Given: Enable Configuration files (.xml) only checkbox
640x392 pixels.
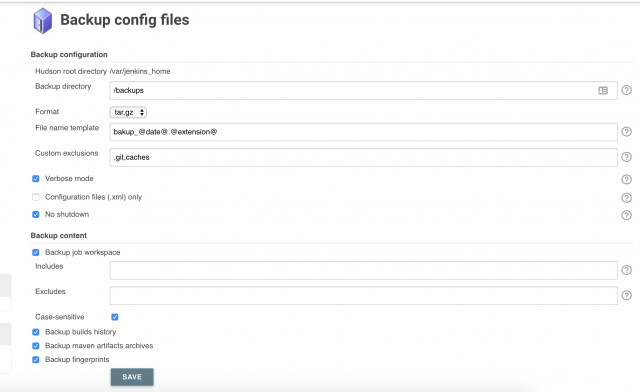Looking at the screenshot, I should pos(36,197).
